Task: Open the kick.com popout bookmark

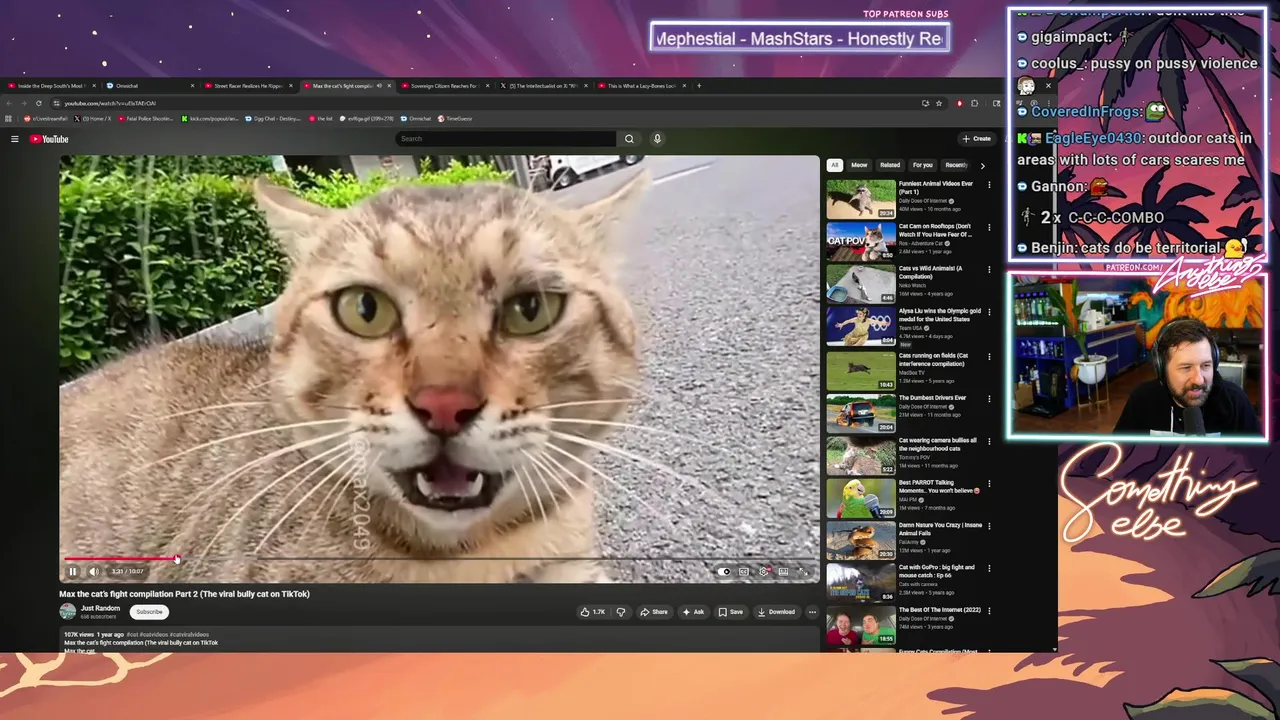Action: [x=211, y=119]
